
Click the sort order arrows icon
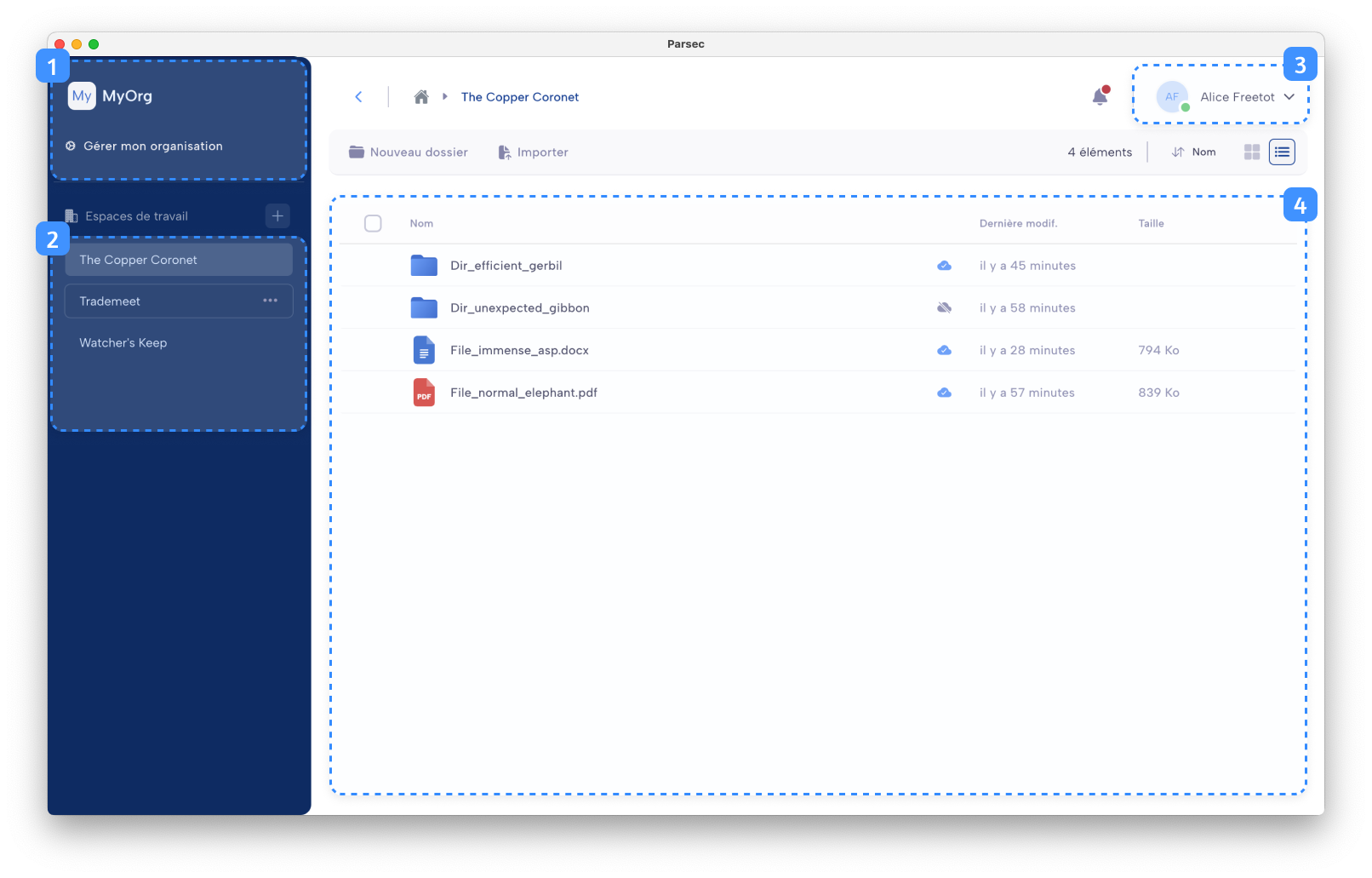pyautogui.click(x=1178, y=152)
